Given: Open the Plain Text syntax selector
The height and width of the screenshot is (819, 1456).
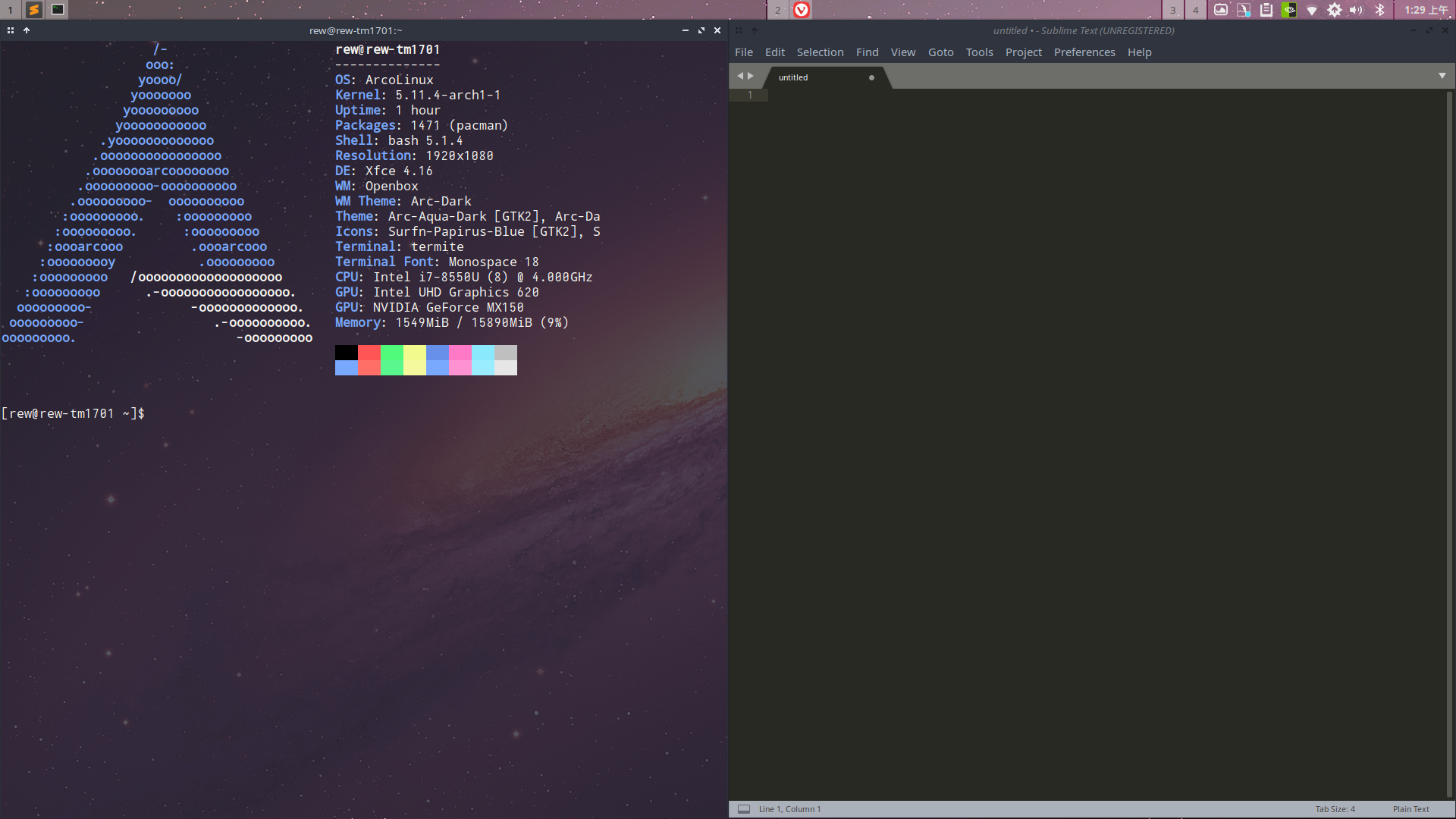Looking at the screenshot, I should click(x=1410, y=809).
